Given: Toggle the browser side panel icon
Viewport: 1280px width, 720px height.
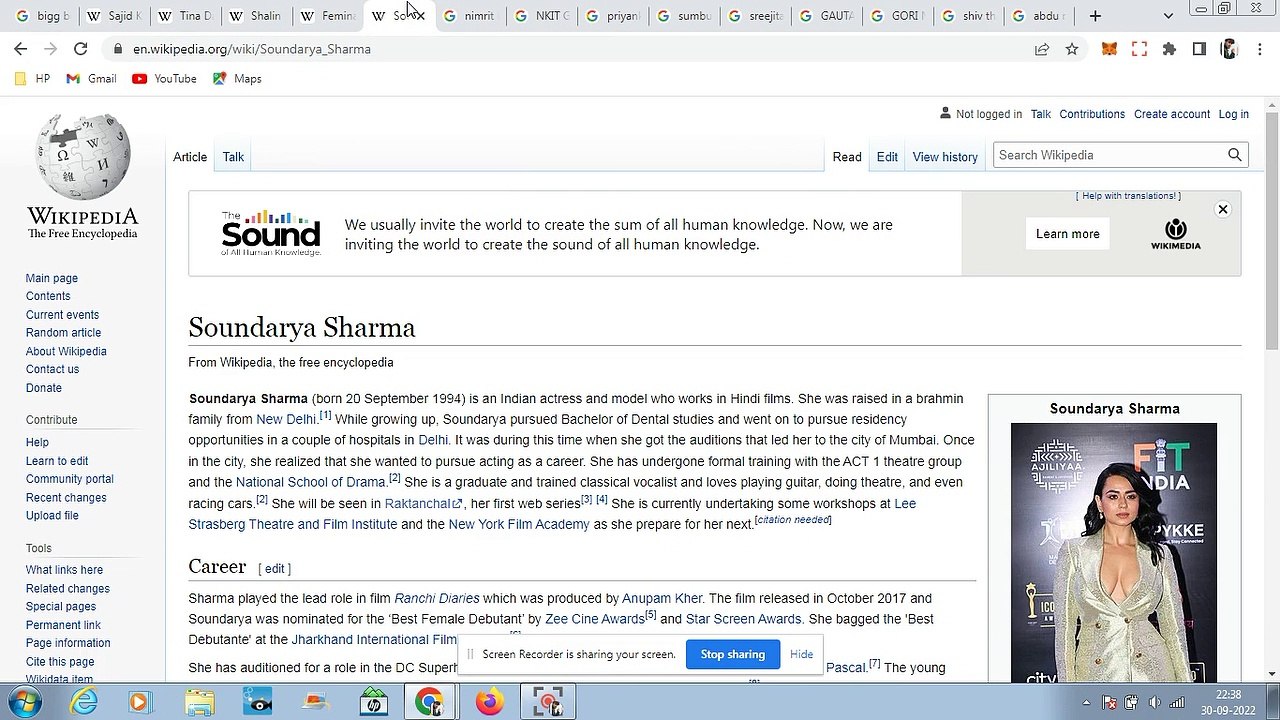Looking at the screenshot, I should coord(1199,49).
